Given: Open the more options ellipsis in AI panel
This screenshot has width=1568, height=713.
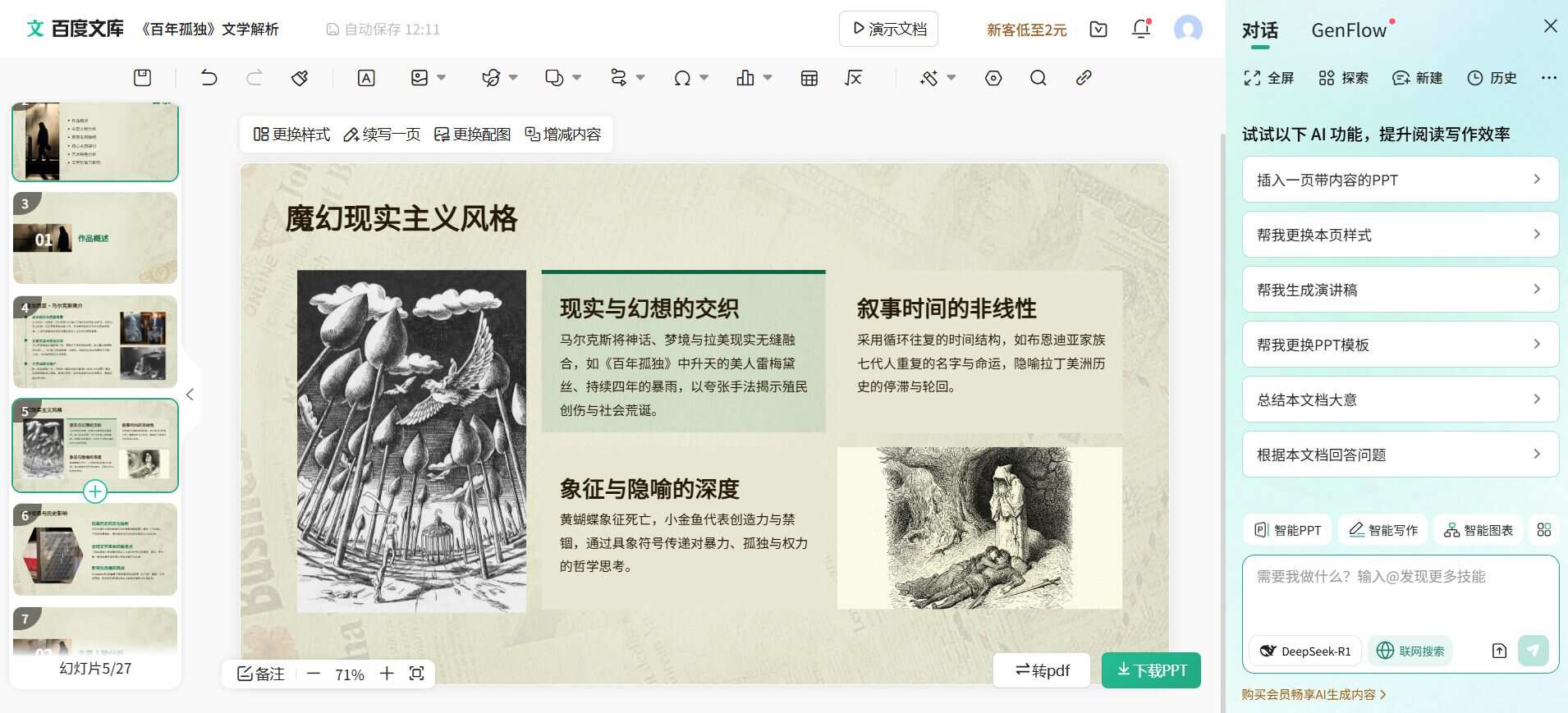Looking at the screenshot, I should pyautogui.click(x=1548, y=78).
